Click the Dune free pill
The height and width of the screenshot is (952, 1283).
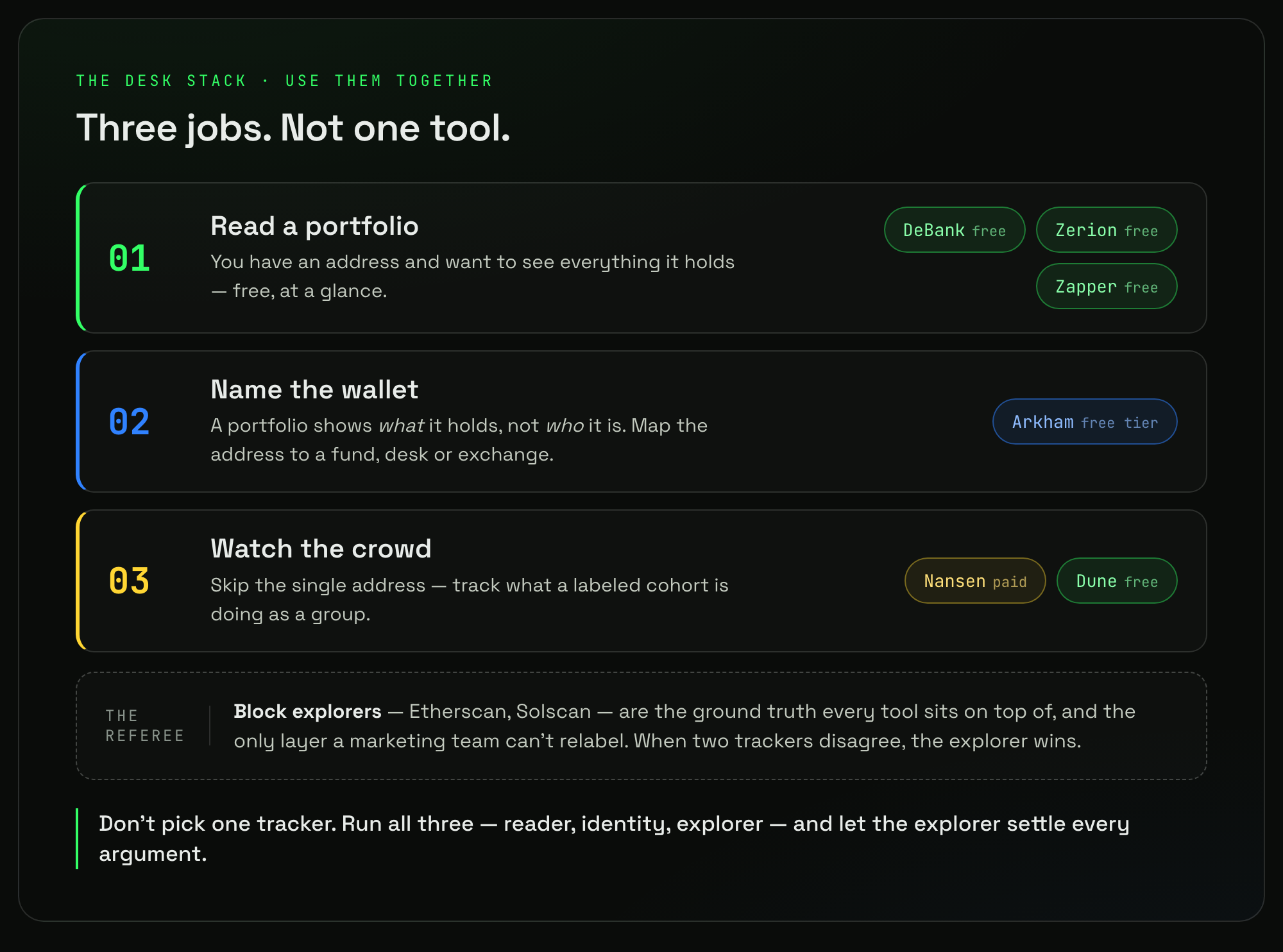point(1117,581)
